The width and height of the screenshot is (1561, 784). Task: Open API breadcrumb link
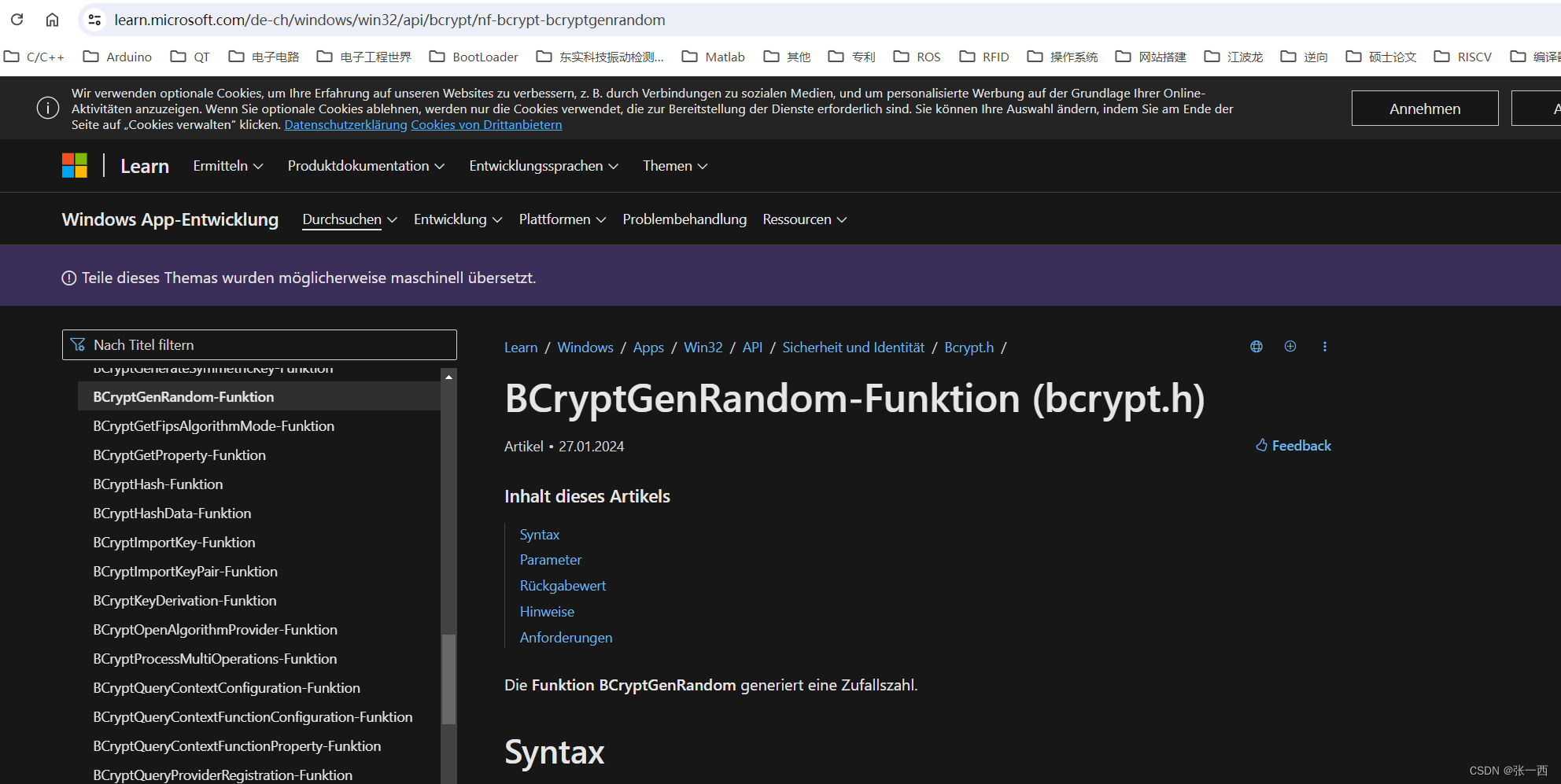(x=752, y=348)
